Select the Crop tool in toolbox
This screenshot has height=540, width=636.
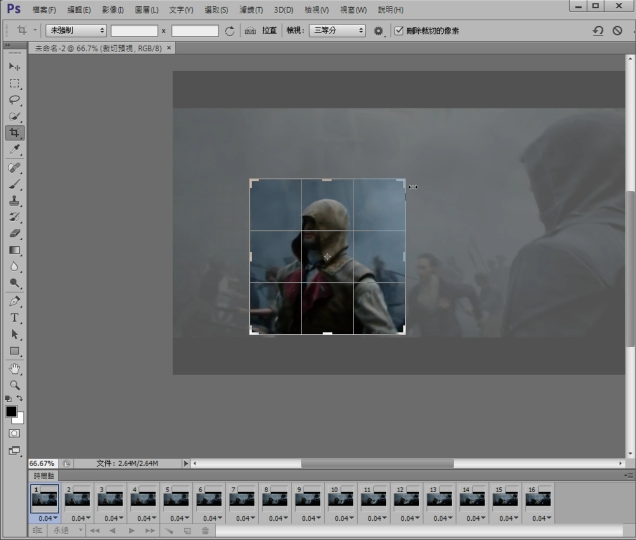[14, 133]
